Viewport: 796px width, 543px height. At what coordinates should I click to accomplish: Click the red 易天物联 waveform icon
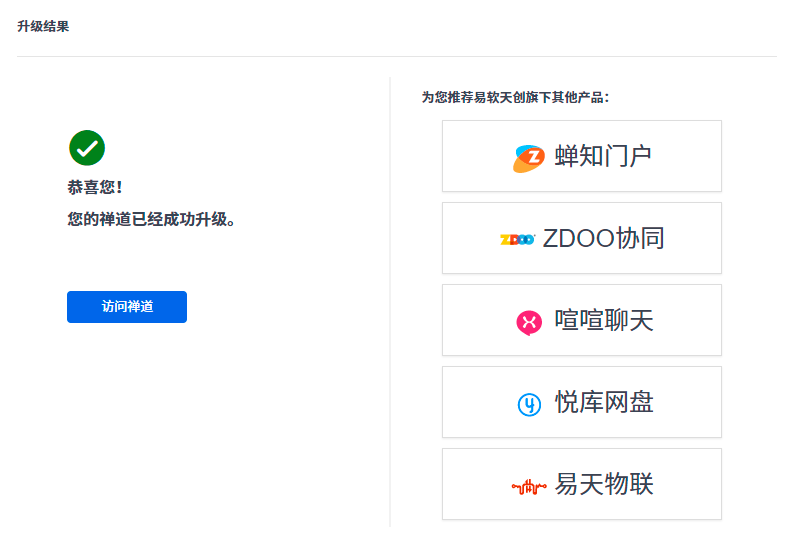529,487
